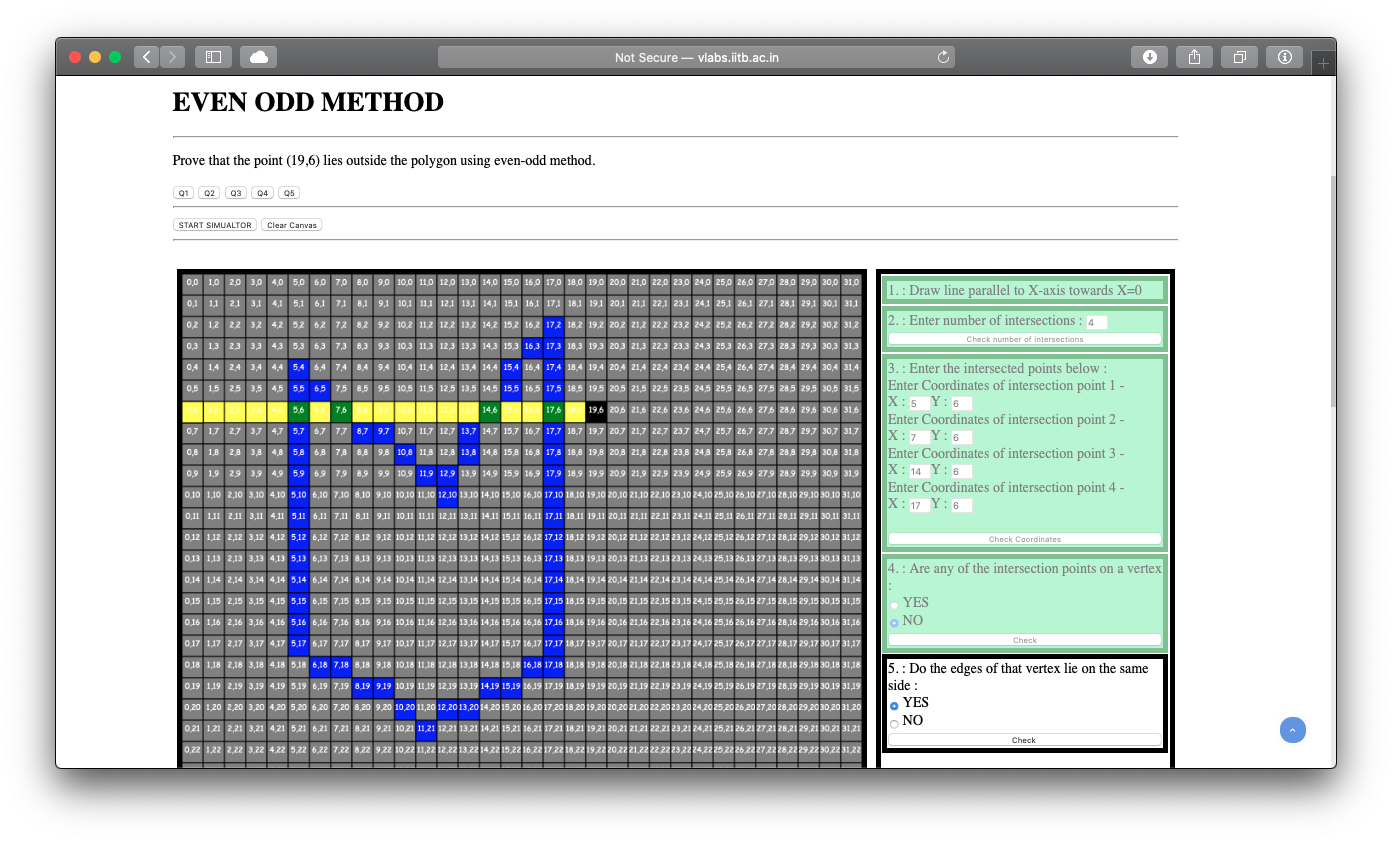Click blue grid cell 16,3
The width and height of the screenshot is (1392, 842).
click(532, 346)
